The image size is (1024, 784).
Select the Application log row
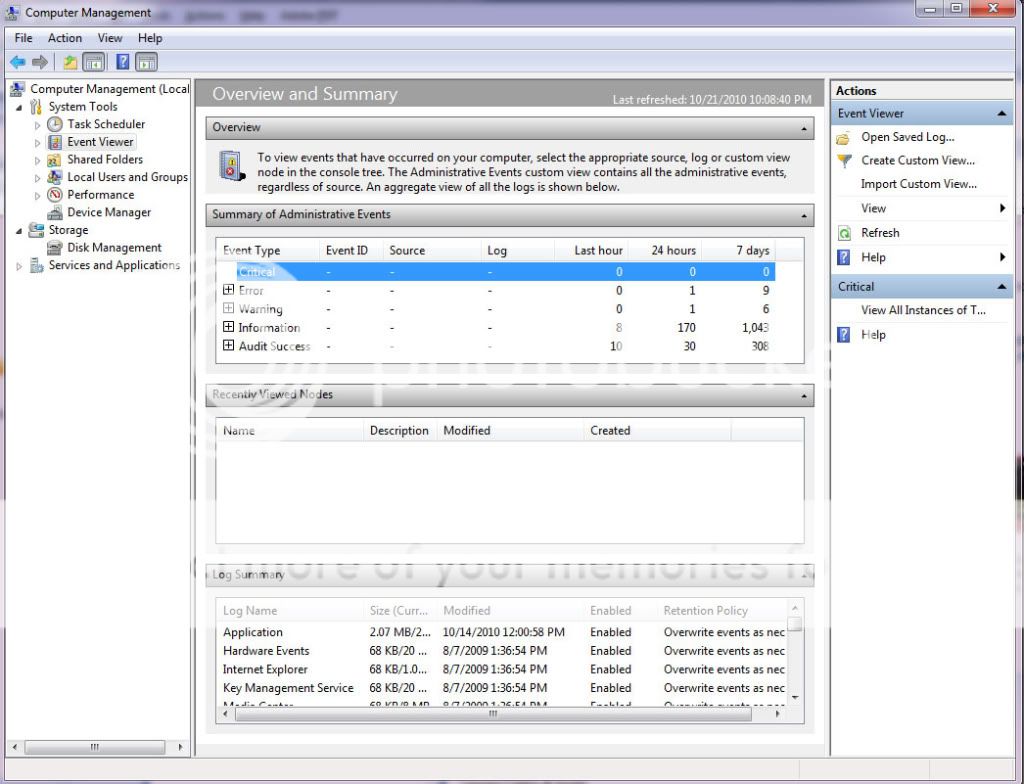(253, 632)
